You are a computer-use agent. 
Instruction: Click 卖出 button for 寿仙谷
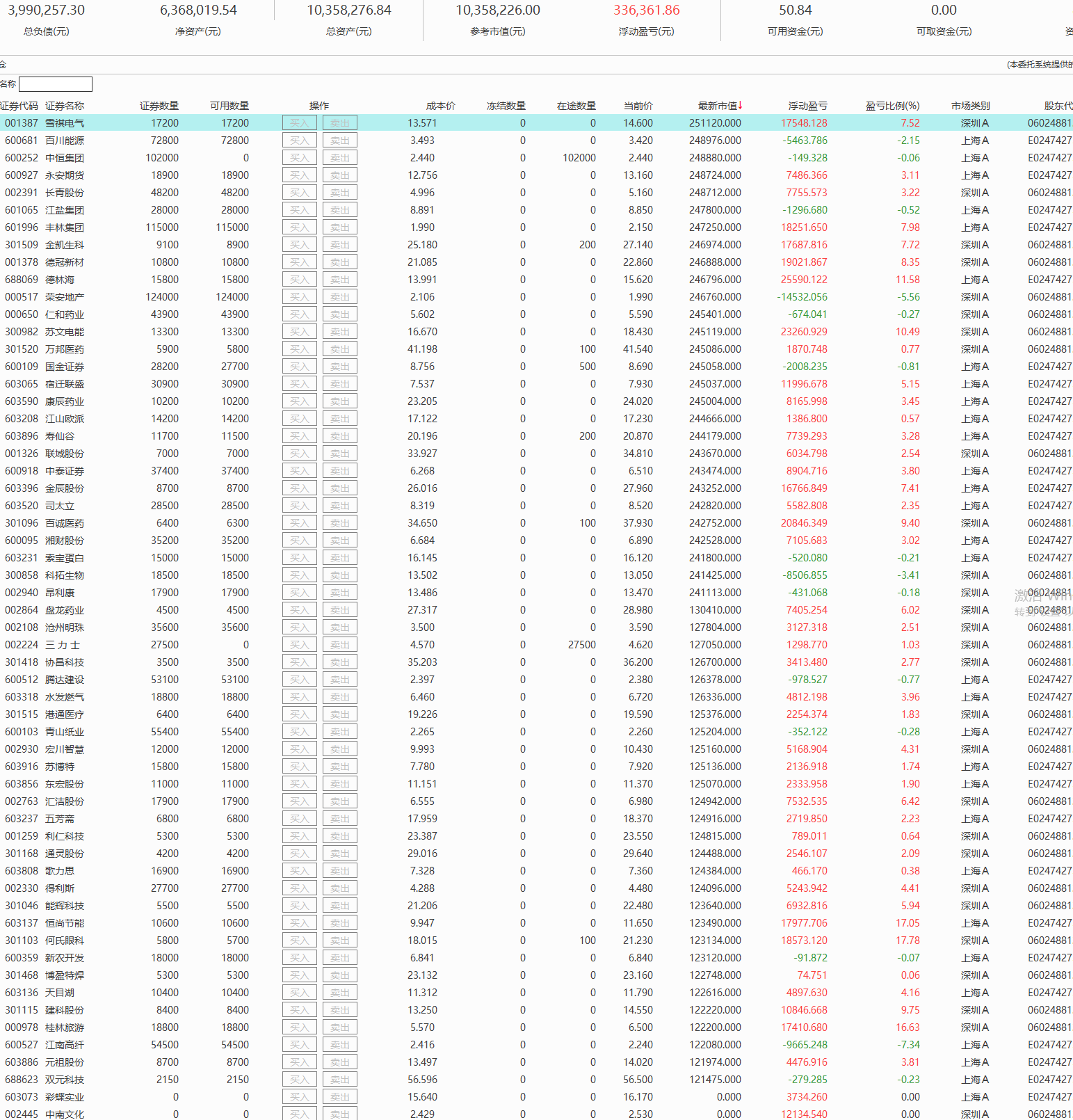point(340,436)
